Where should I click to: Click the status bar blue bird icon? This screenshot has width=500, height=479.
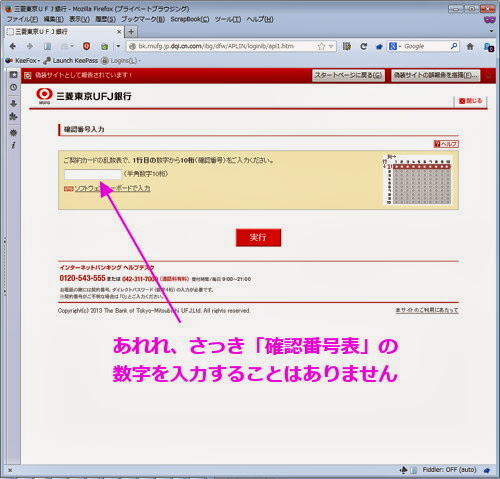pos(487,470)
